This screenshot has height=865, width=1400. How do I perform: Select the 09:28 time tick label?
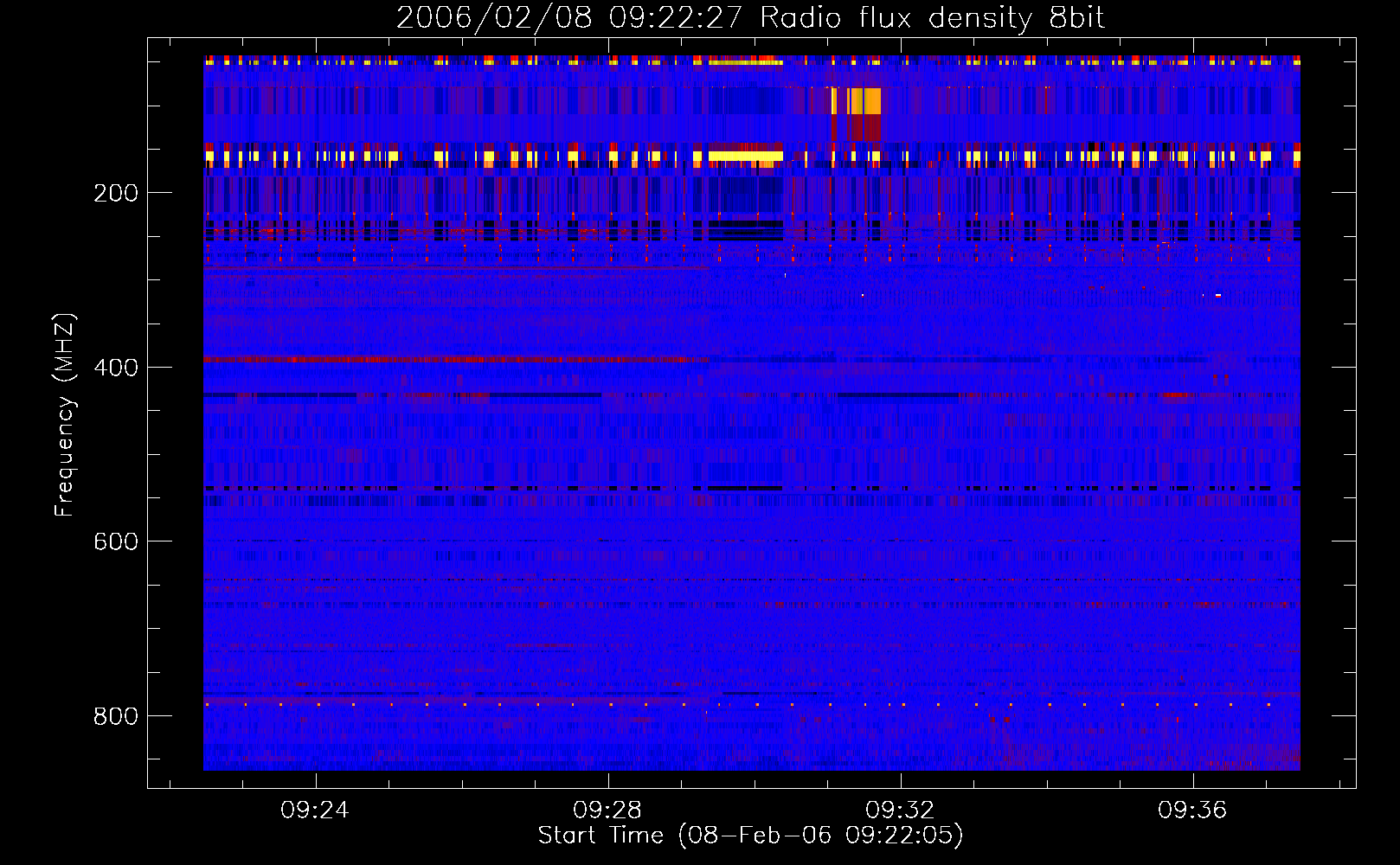pyautogui.click(x=607, y=810)
